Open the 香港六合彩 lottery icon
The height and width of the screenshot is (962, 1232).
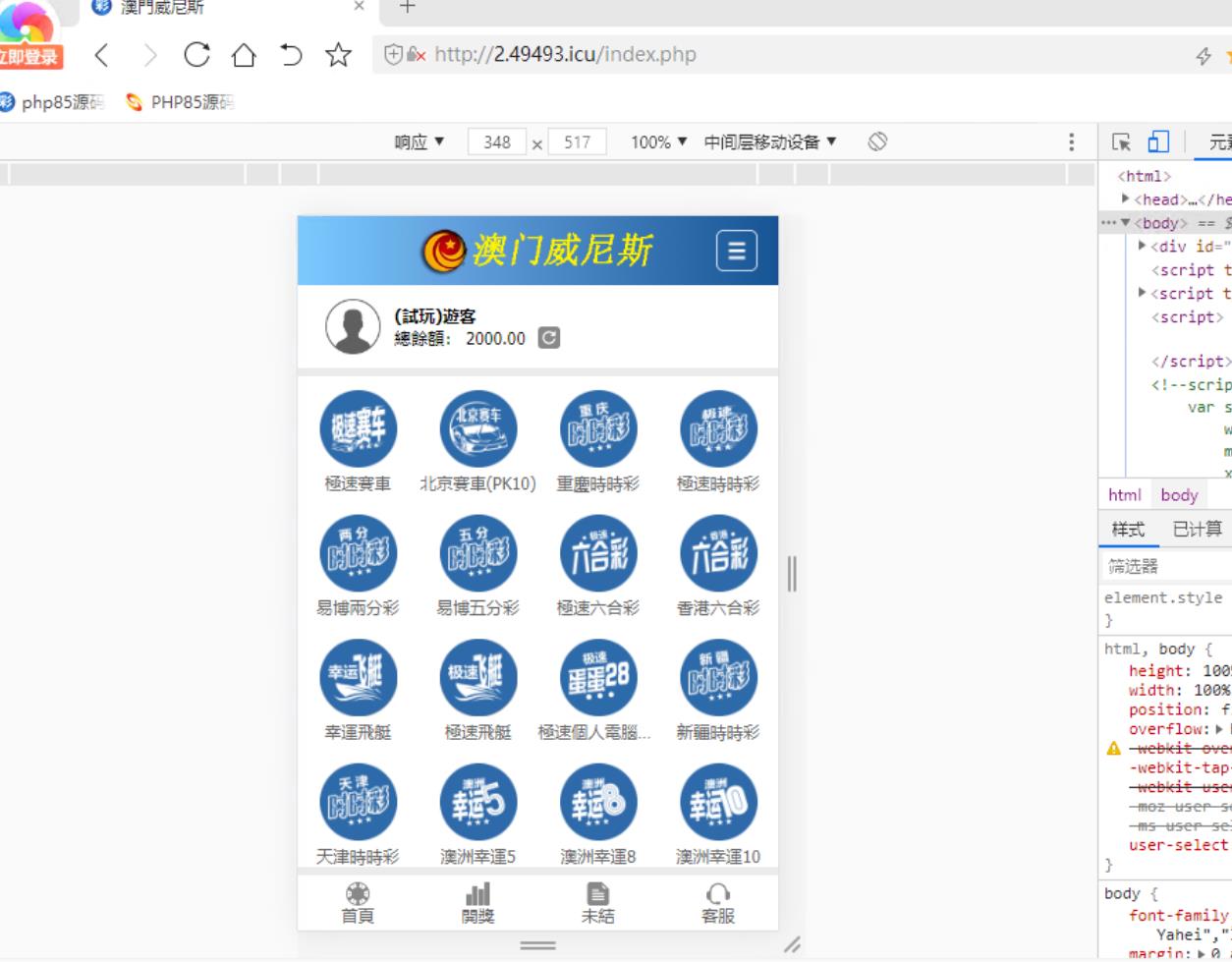717,553
